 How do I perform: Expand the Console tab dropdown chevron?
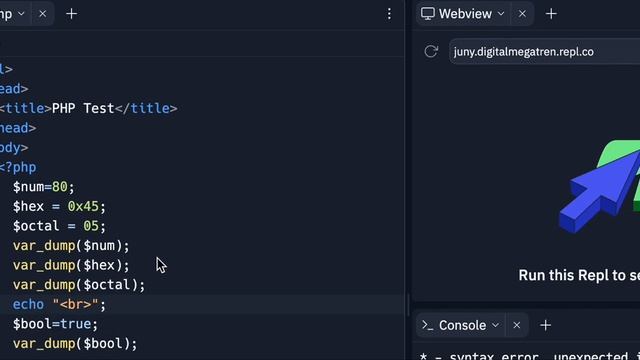[496, 325]
